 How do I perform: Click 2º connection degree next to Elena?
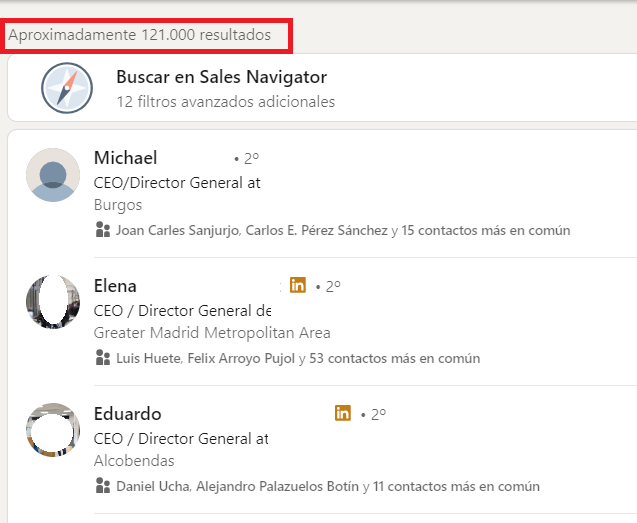[333, 286]
